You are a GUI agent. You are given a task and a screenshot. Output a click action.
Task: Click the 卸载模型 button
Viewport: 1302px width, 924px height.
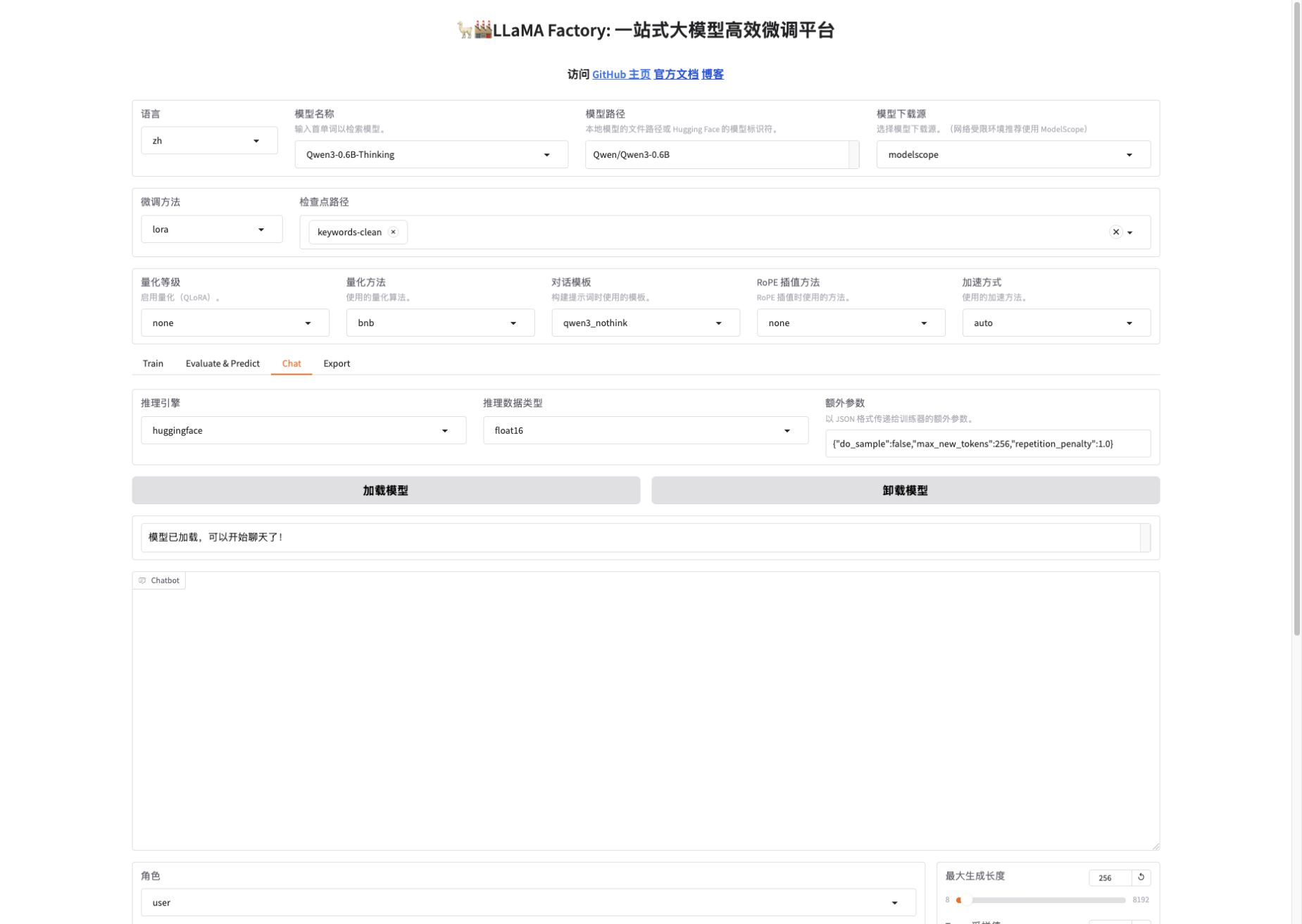pyautogui.click(x=906, y=490)
